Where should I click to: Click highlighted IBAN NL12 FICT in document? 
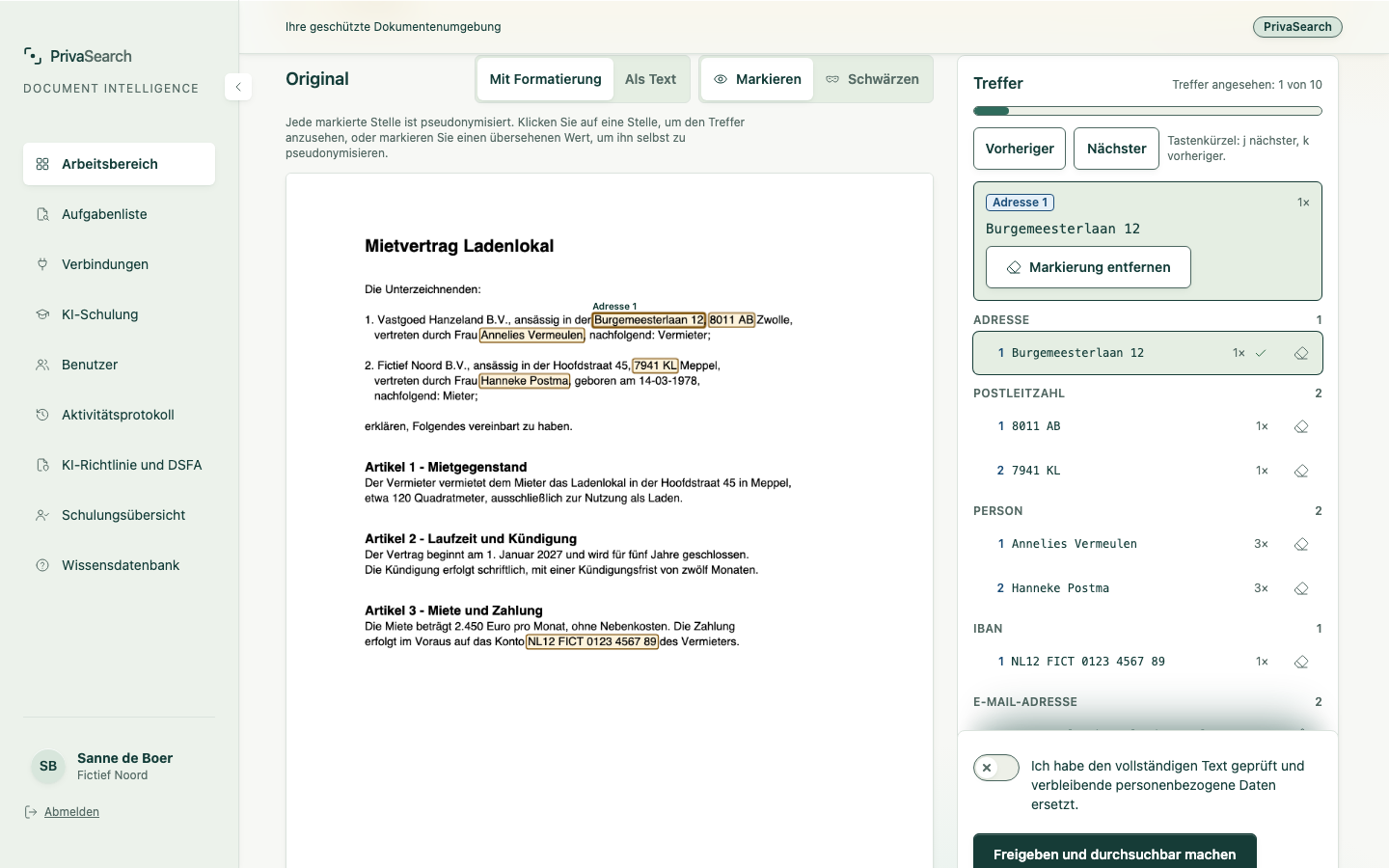tap(592, 641)
